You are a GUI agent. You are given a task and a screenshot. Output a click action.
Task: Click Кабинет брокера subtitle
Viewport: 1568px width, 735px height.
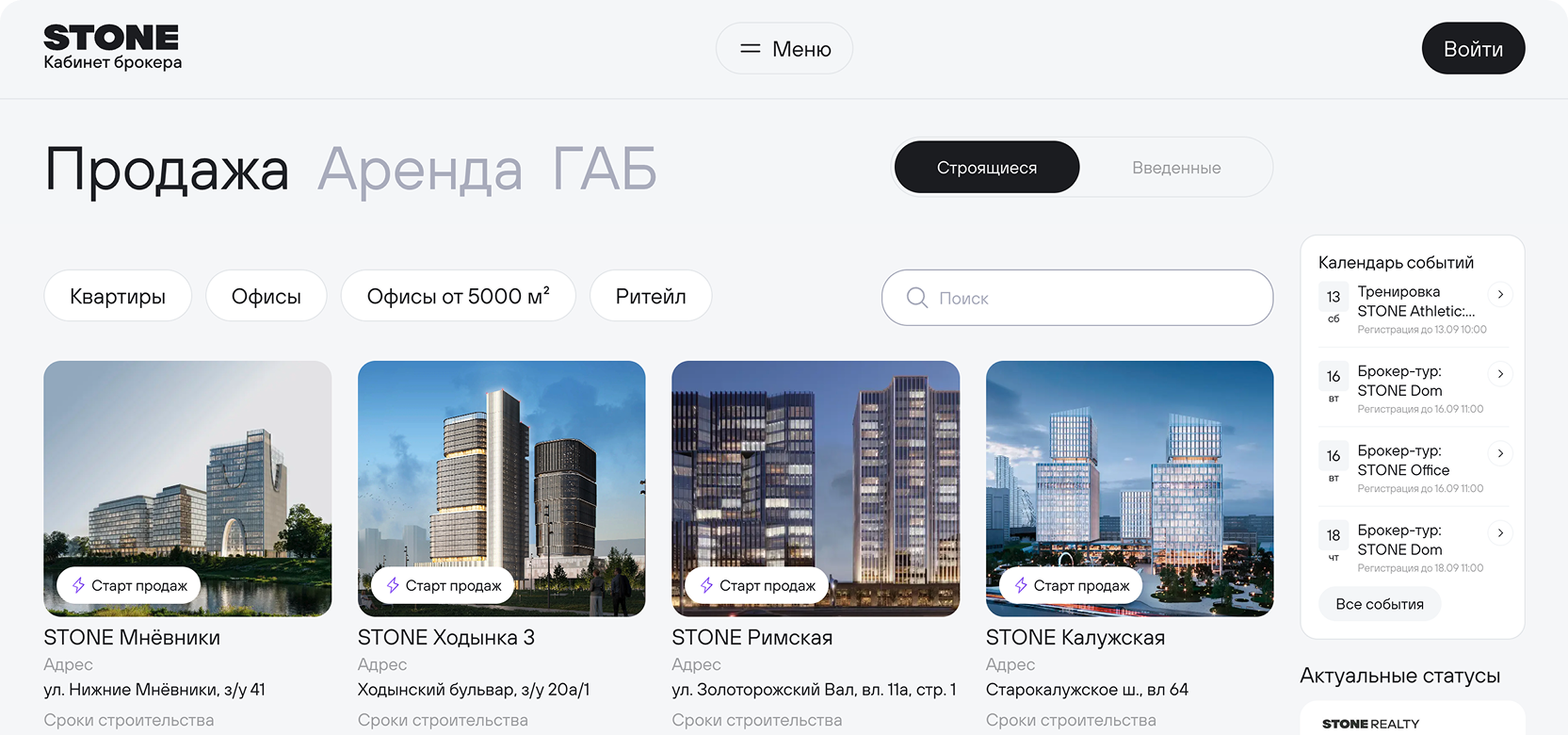(x=113, y=62)
